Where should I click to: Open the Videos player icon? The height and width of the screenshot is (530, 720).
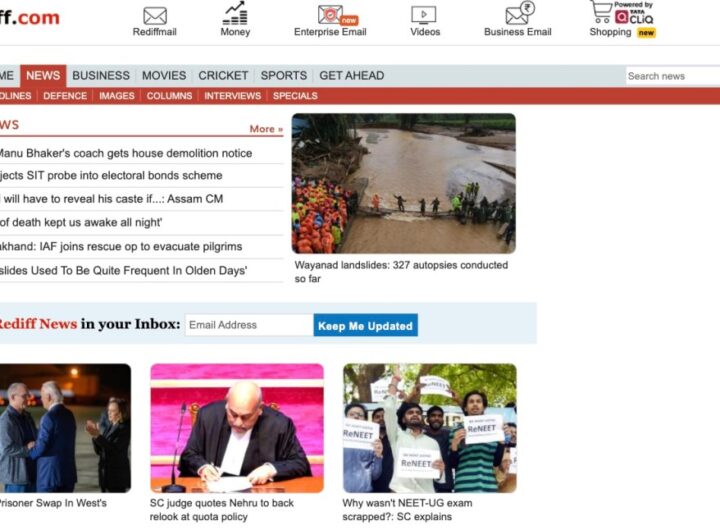pos(424,16)
